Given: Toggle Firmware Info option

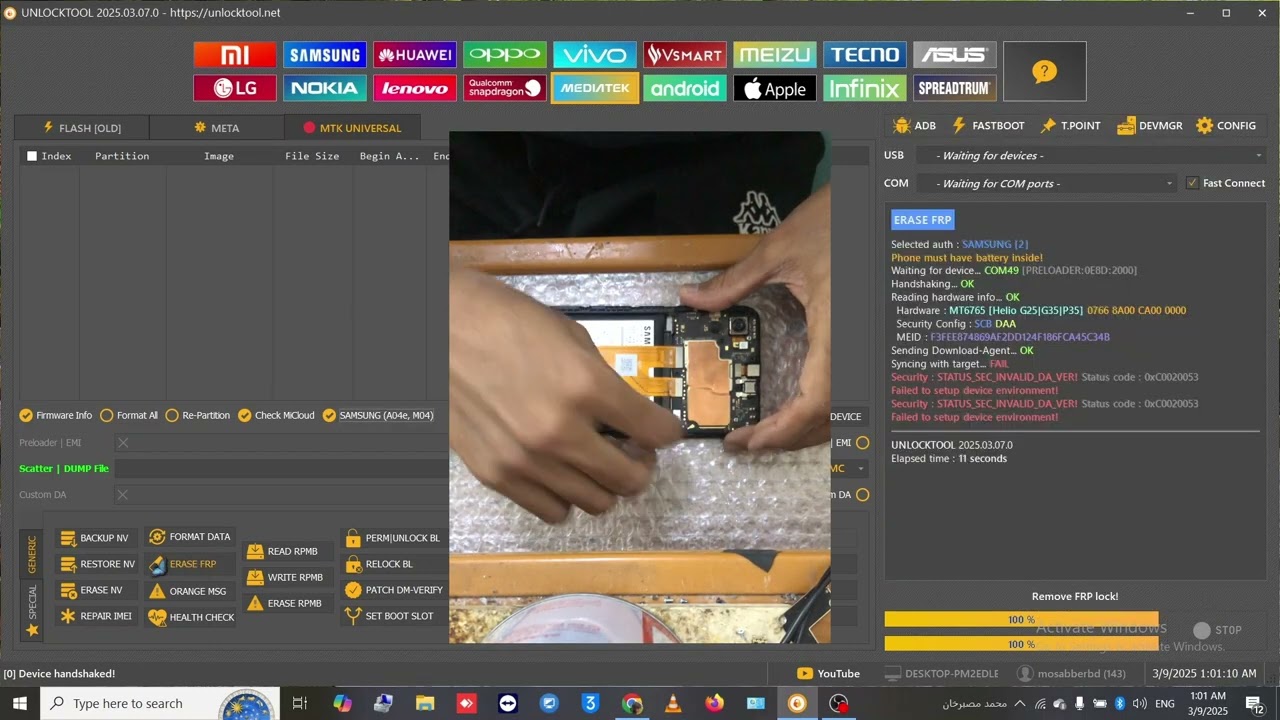Looking at the screenshot, I should click(x=56, y=415).
